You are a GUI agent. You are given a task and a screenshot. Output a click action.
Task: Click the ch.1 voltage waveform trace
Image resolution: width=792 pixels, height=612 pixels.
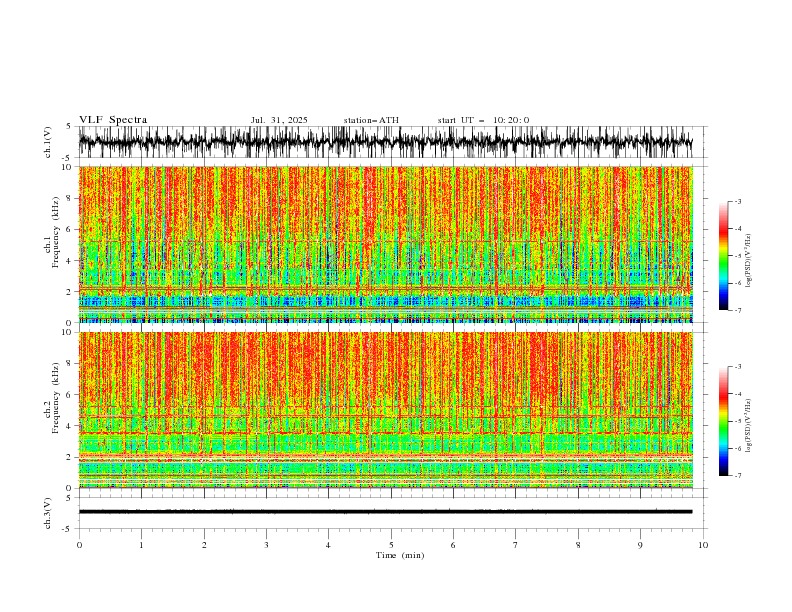point(385,142)
